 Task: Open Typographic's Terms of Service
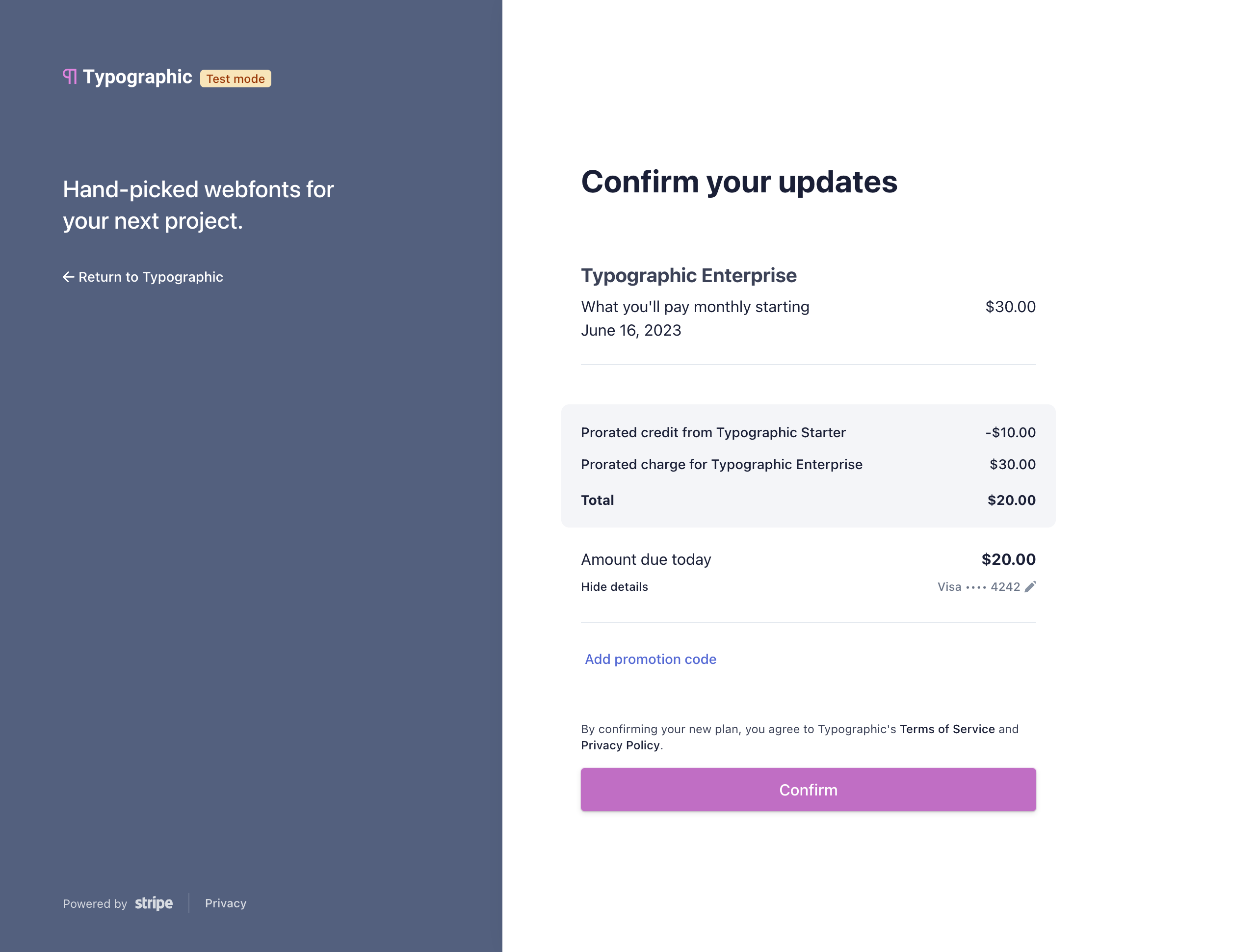pyautogui.click(x=946, y=729)
